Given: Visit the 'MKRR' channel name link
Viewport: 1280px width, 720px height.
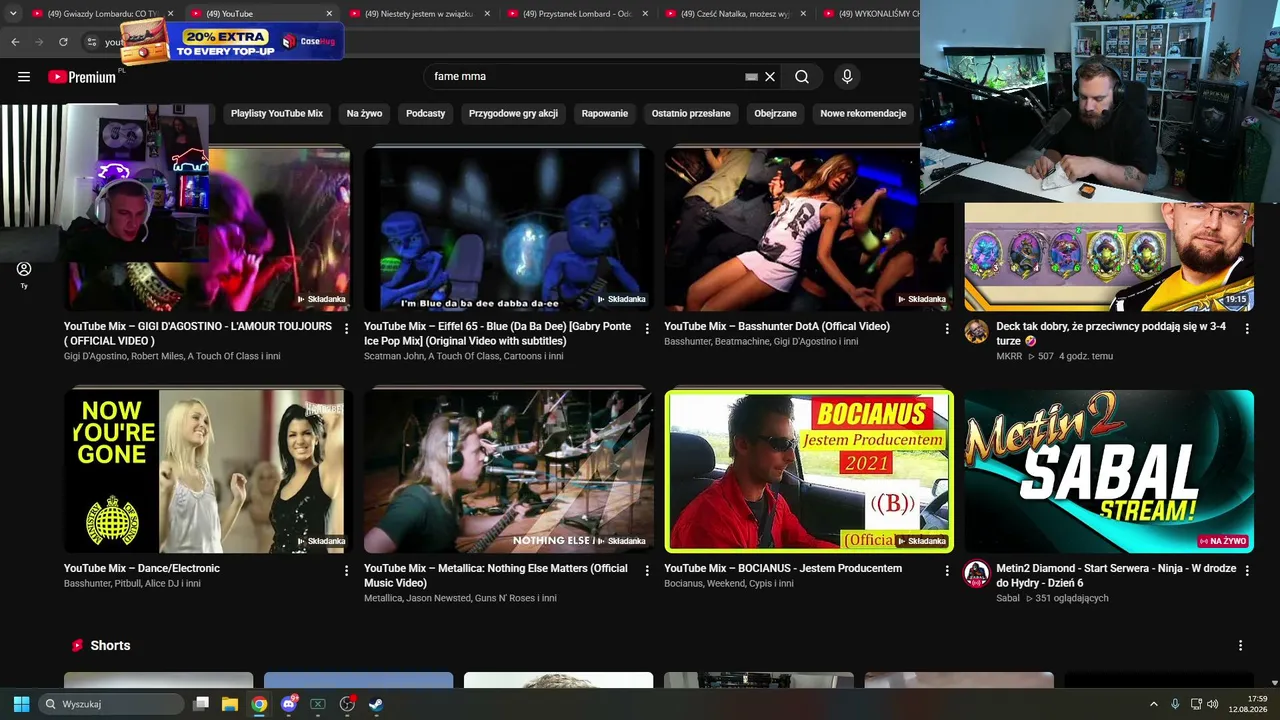Looking at the screenshot, I should pos(1010,357).
